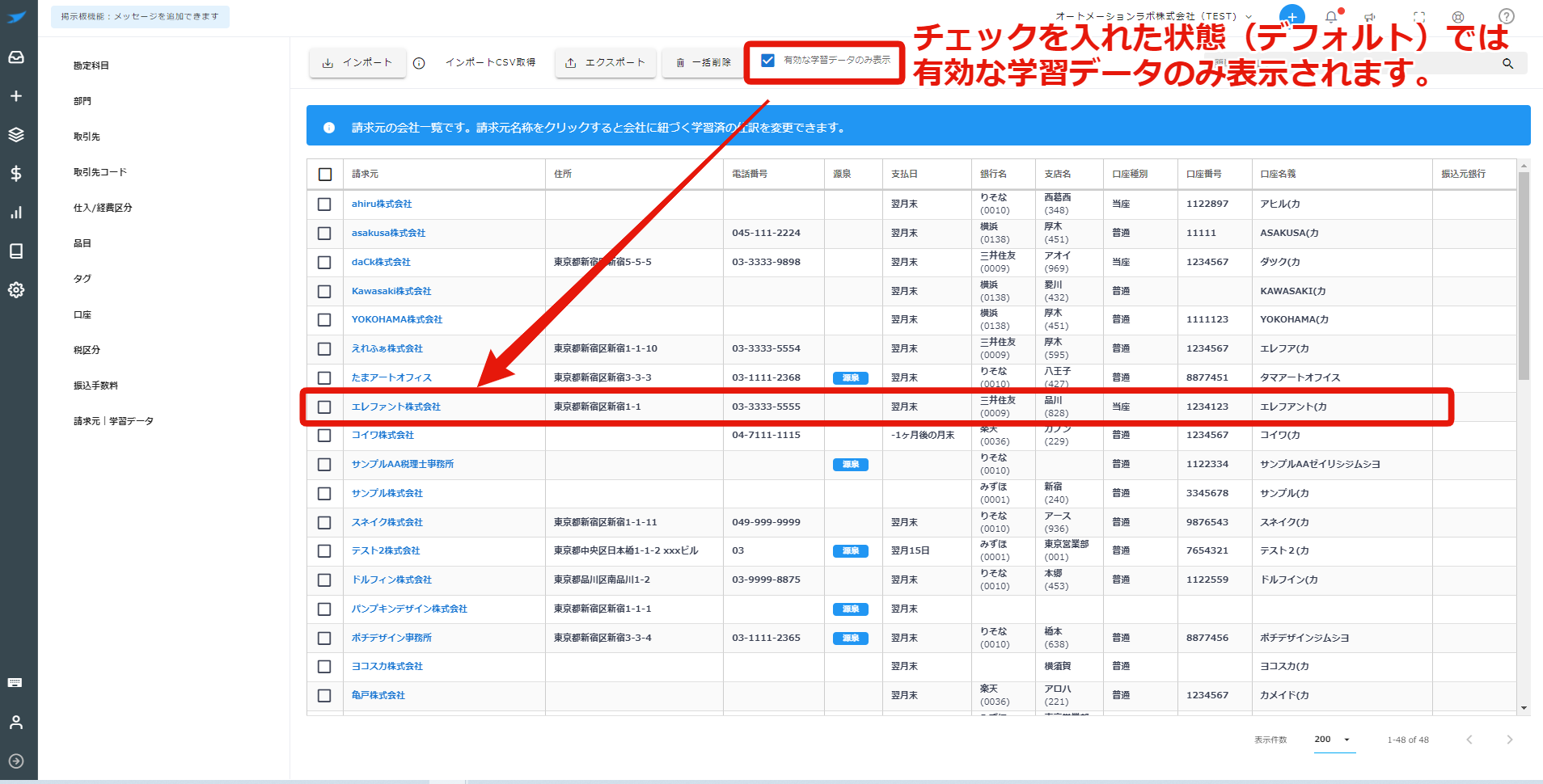Click the エクスポート button
The width and height of the screenshot is (1543, 784).
(x=605, y=62)
